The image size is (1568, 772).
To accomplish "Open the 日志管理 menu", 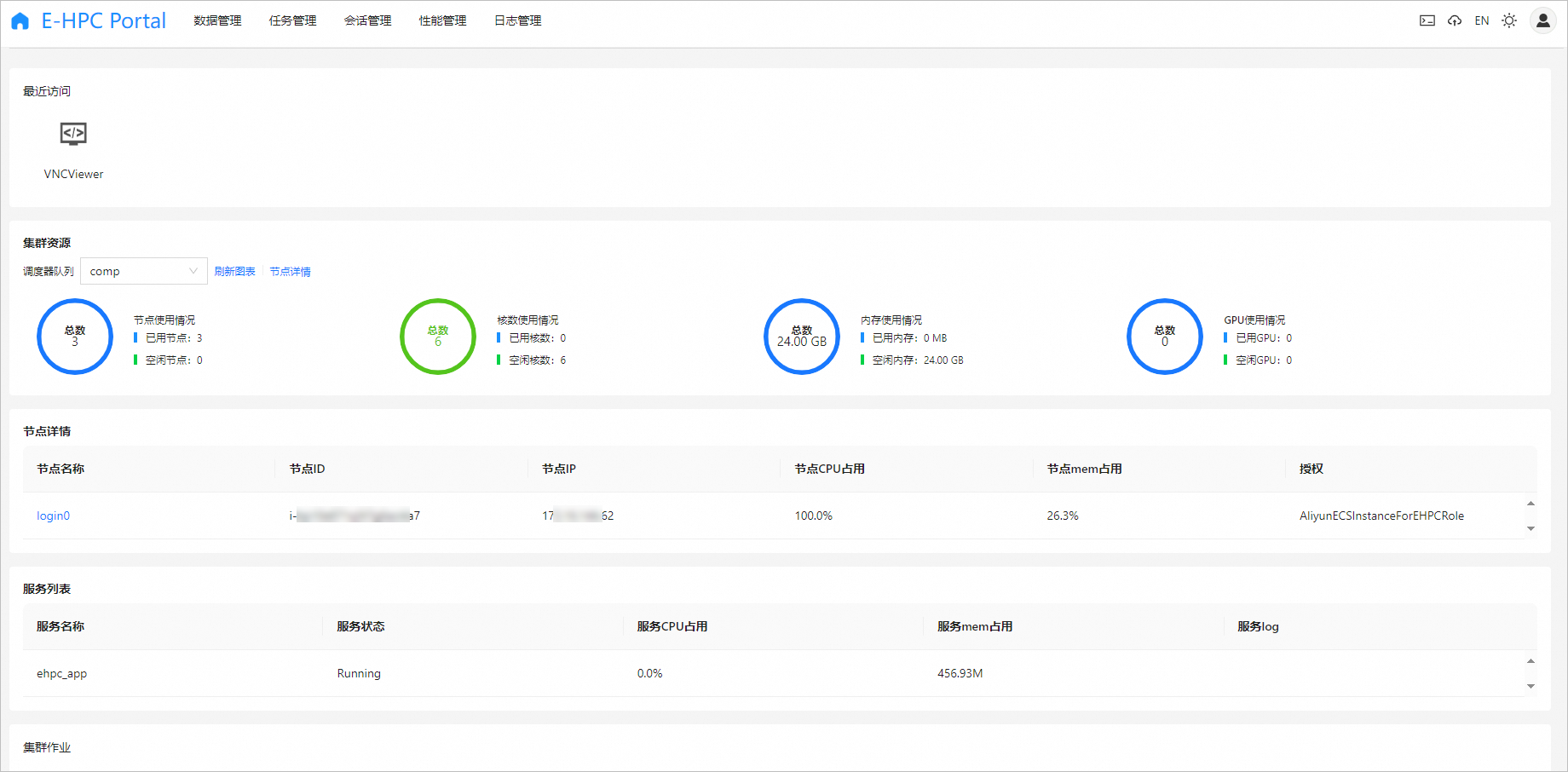I will (517, 20).
